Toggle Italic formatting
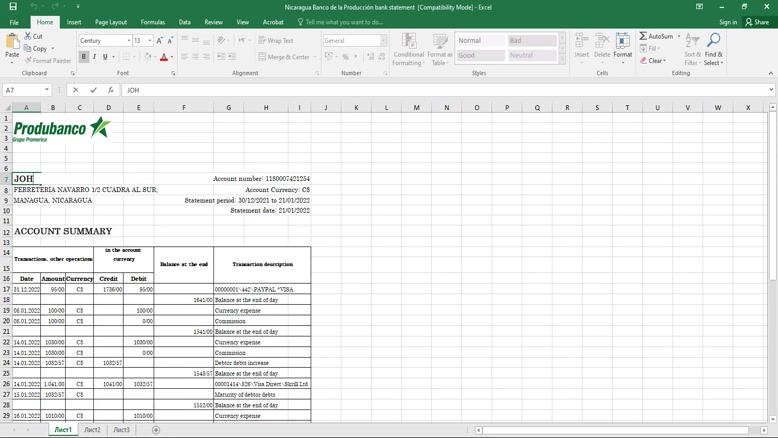This screenshot has width=778, height=438. click(95, 57)
